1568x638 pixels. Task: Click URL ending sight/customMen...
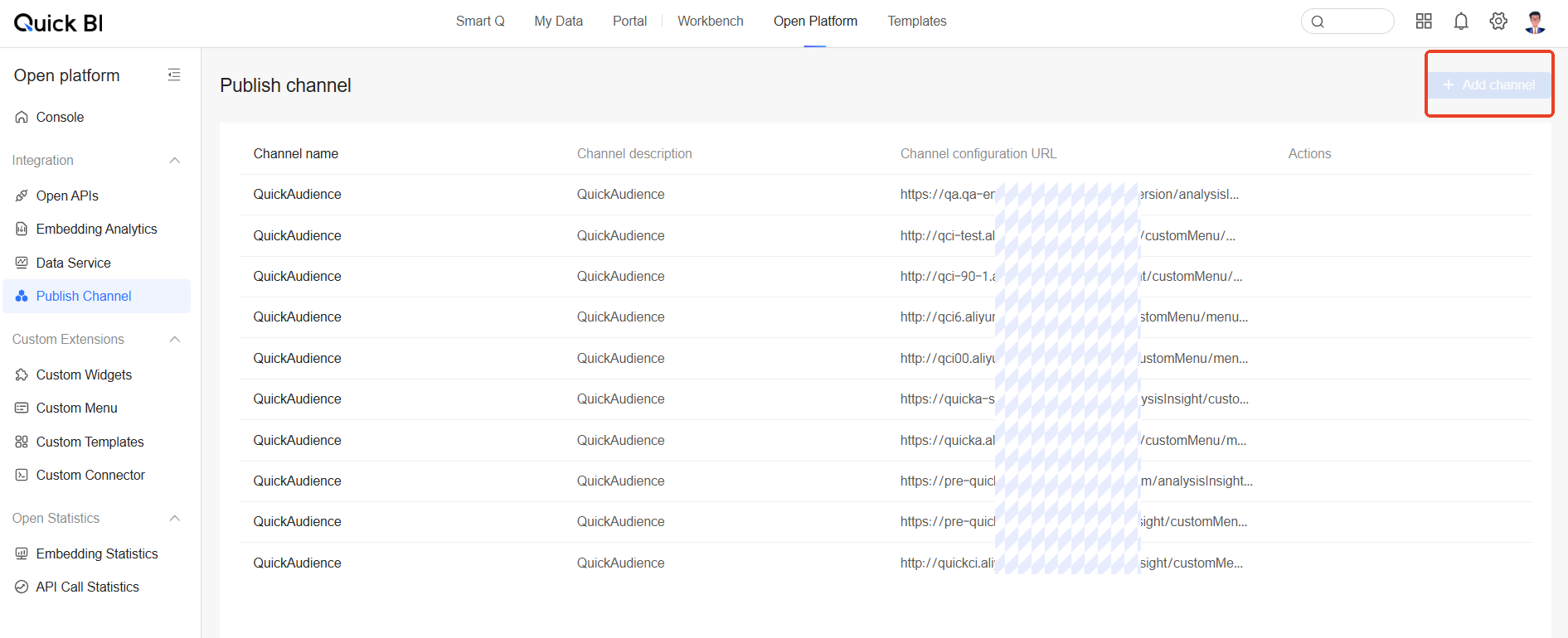pyautogui.click(x=1074, y=522)
